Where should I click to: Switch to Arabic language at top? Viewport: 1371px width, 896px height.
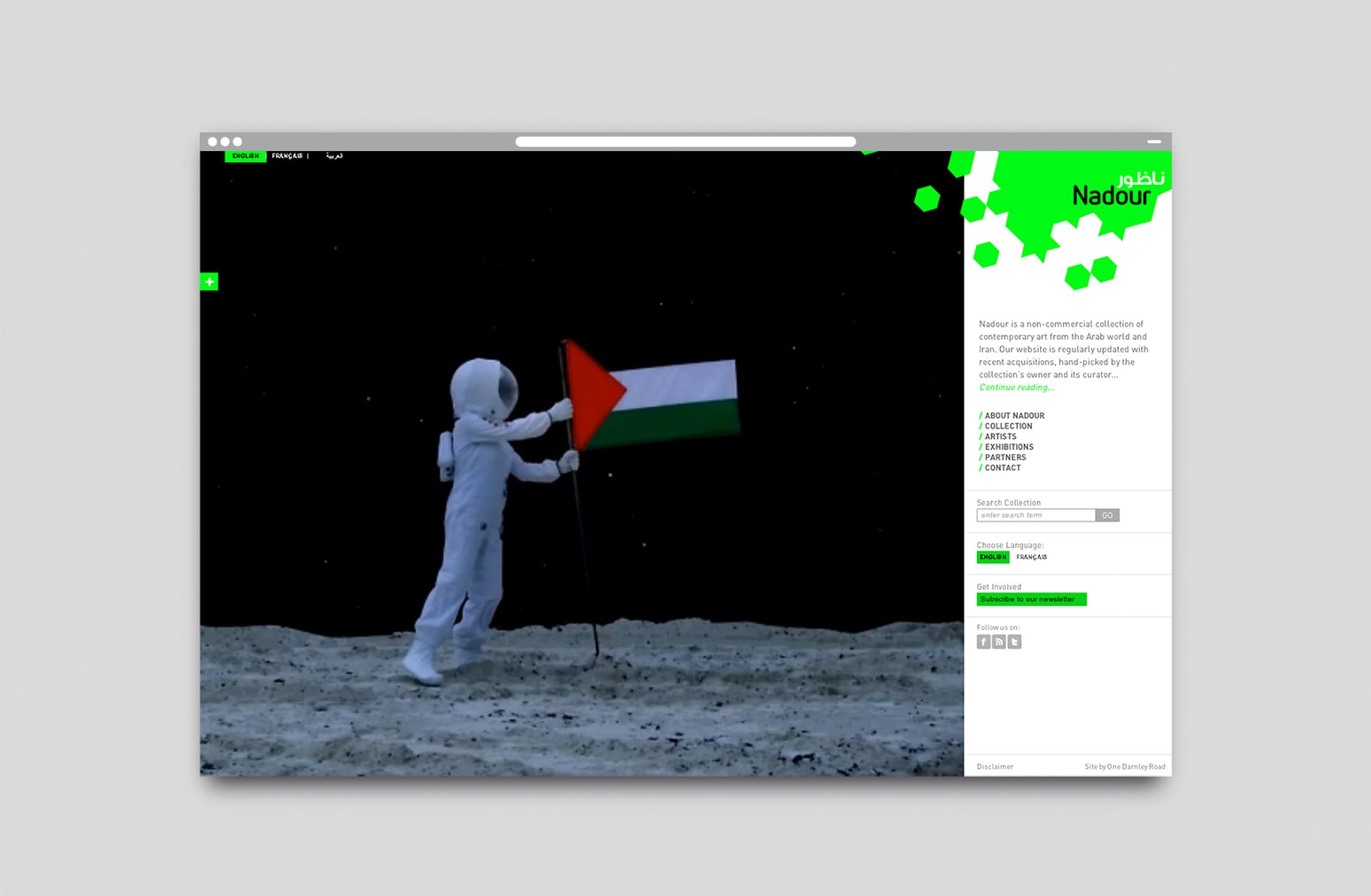point(335,156)
